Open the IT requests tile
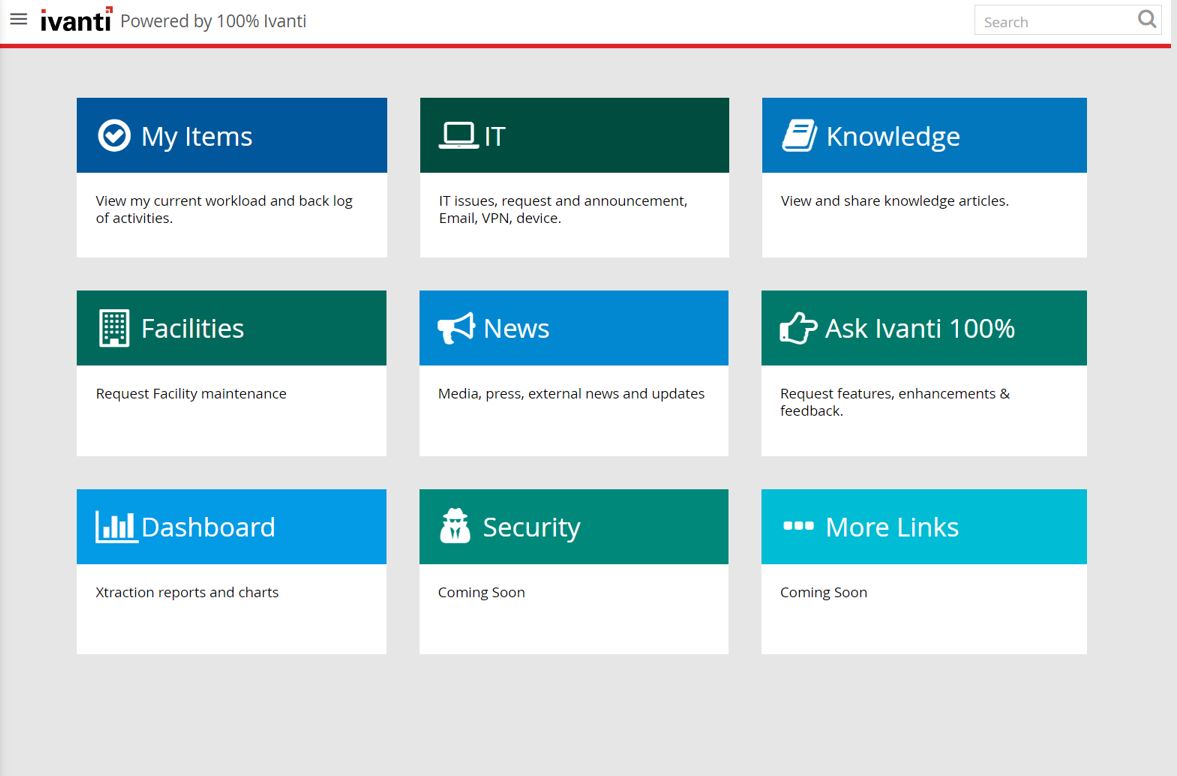 pos(574,177)
